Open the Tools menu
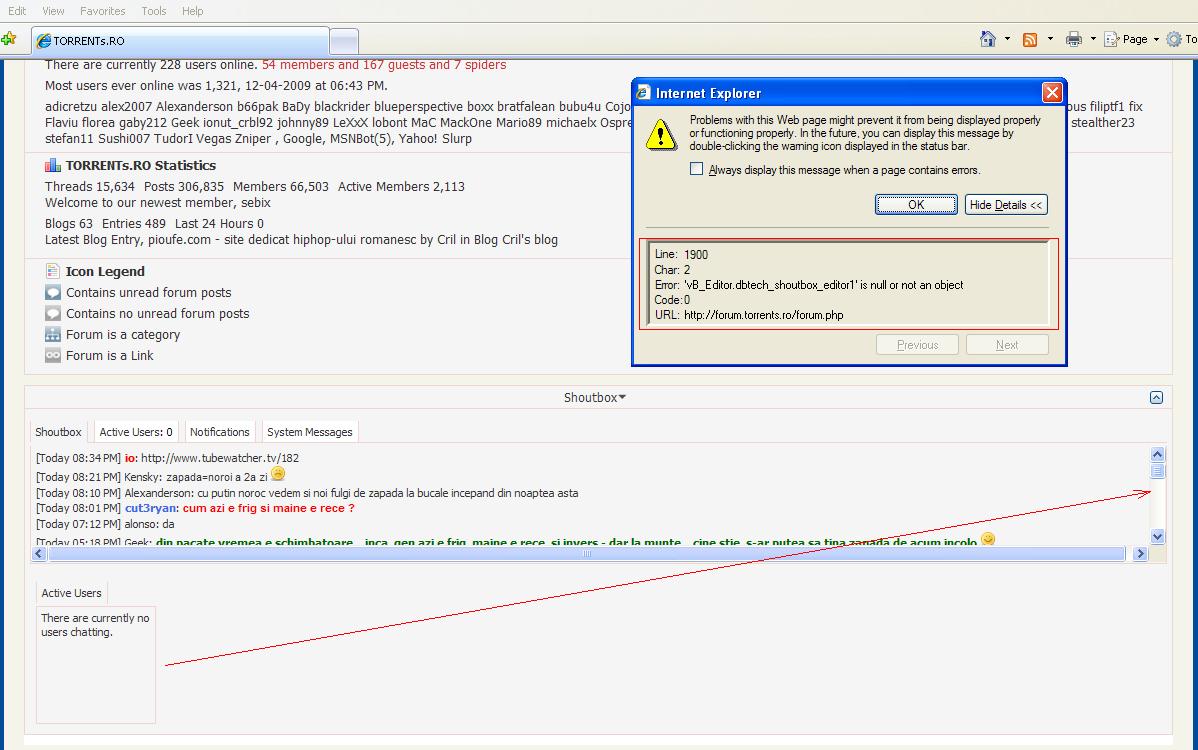This screenshot has height=750, width=1198. click(x=154, y=11)
